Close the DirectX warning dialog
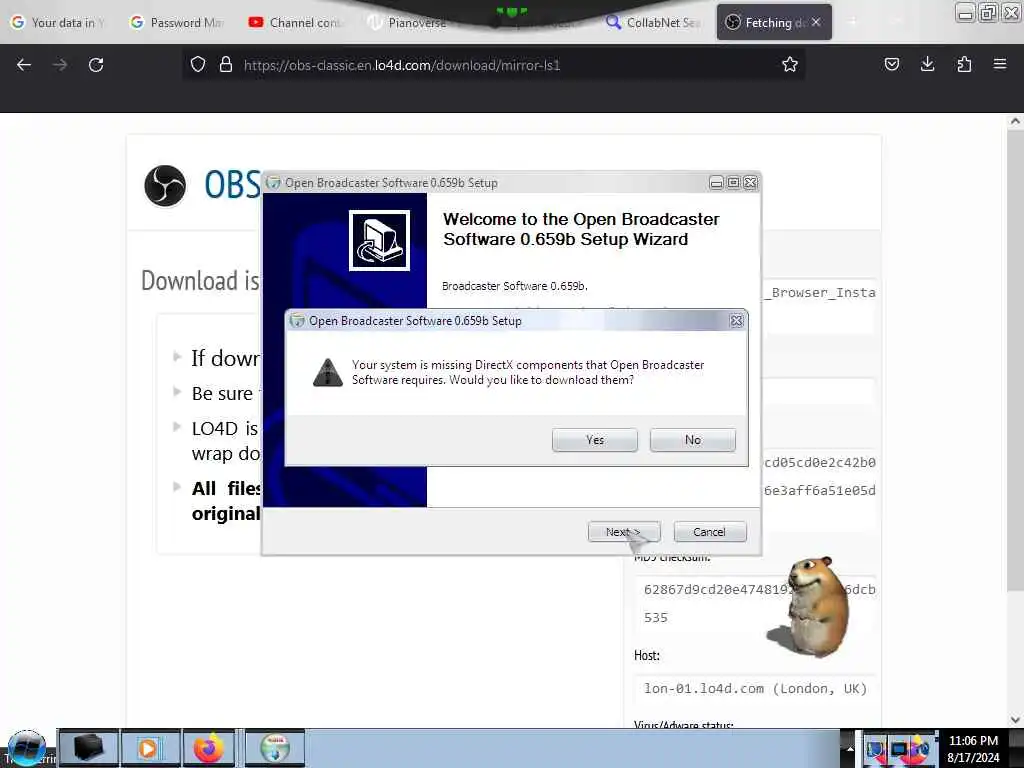Viewport: 1024px width, 768px height. (x=736, y=321)
